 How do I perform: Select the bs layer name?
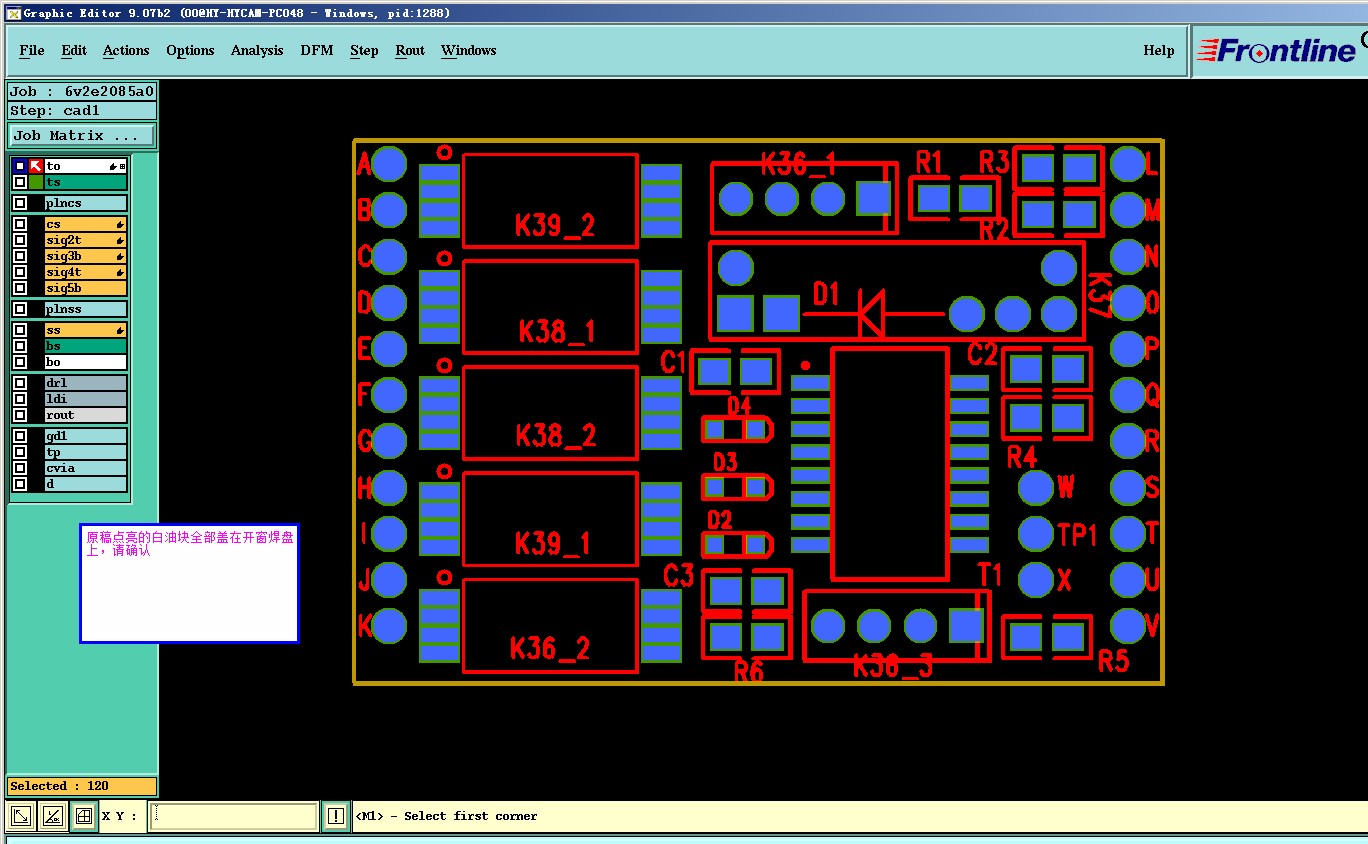point(85,346)
